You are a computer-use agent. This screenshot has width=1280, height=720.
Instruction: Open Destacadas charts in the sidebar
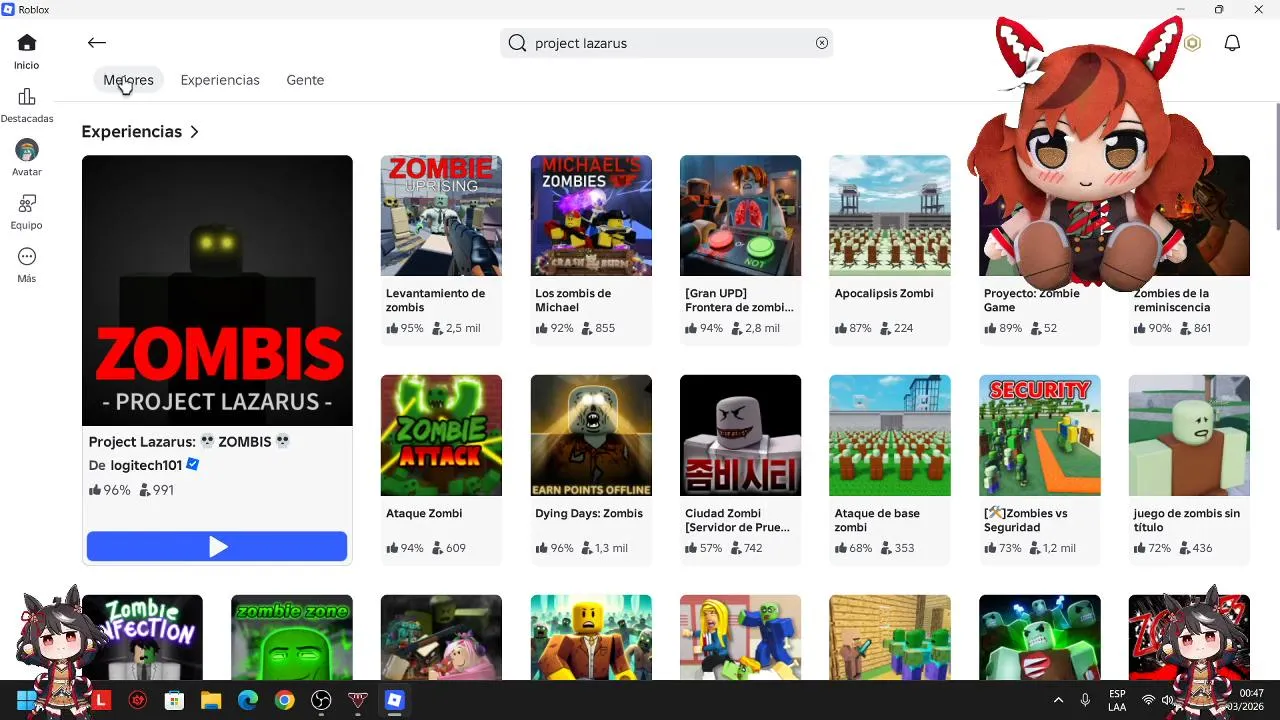[x=27, y=106]
